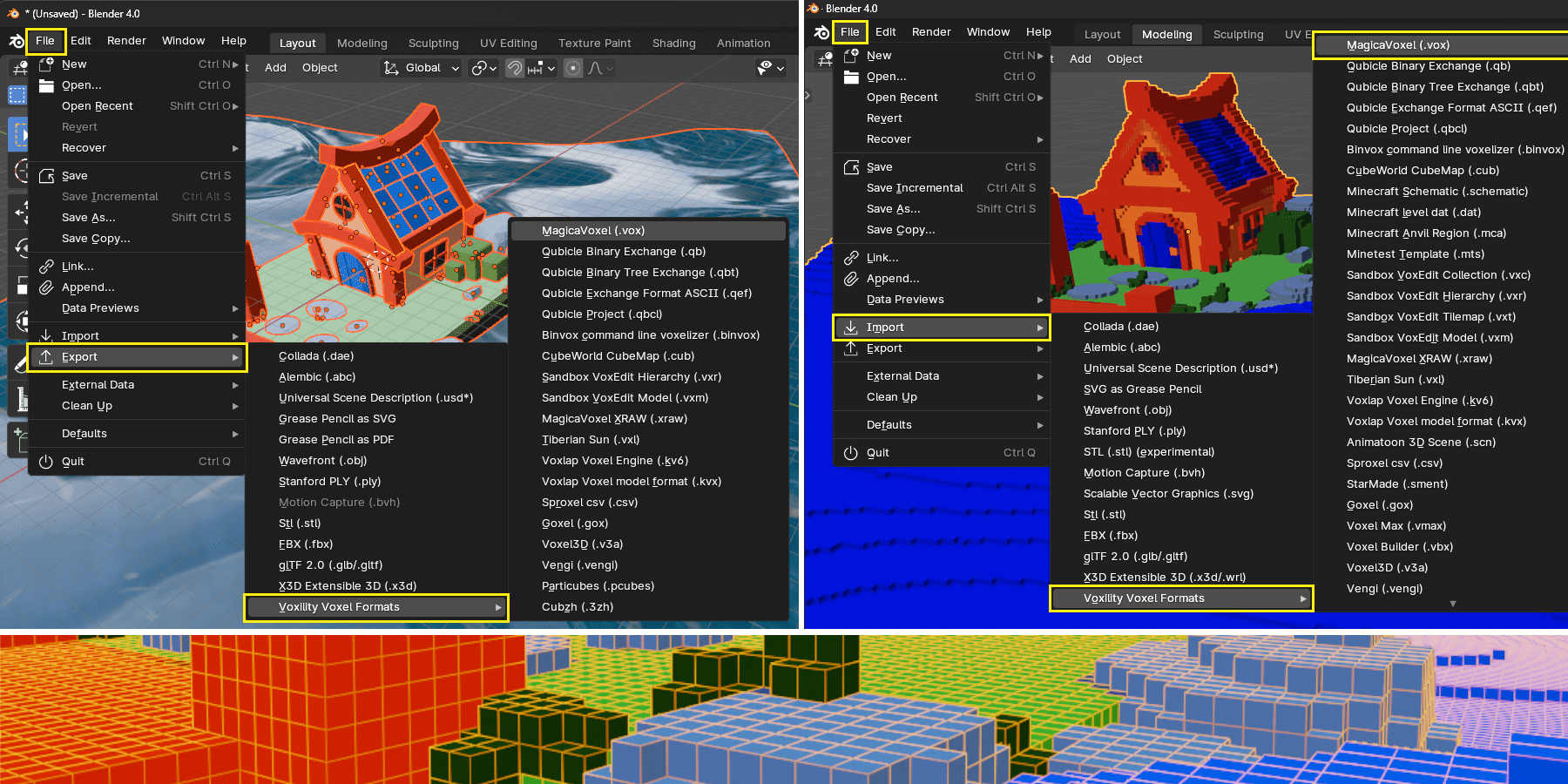Click the editor type icon in right window
The image size is (1568, 784).
click(x=824, y=58)
